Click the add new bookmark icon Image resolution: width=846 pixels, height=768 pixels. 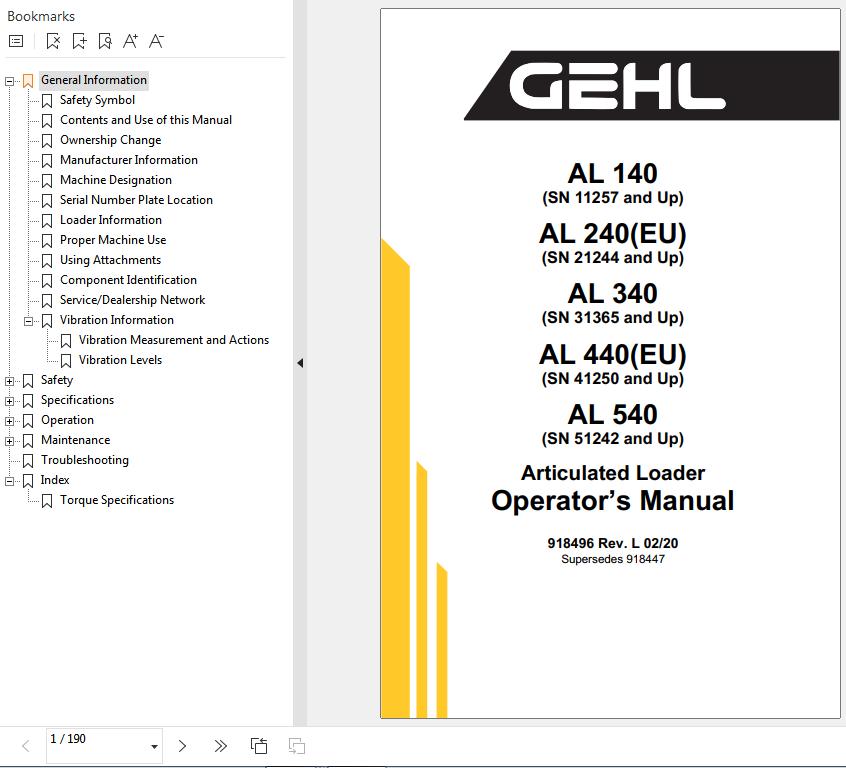pos(79,41)
